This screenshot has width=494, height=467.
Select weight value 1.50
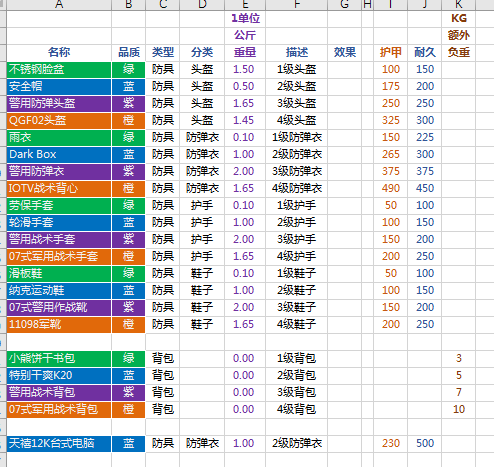click(x=245, y=70)
